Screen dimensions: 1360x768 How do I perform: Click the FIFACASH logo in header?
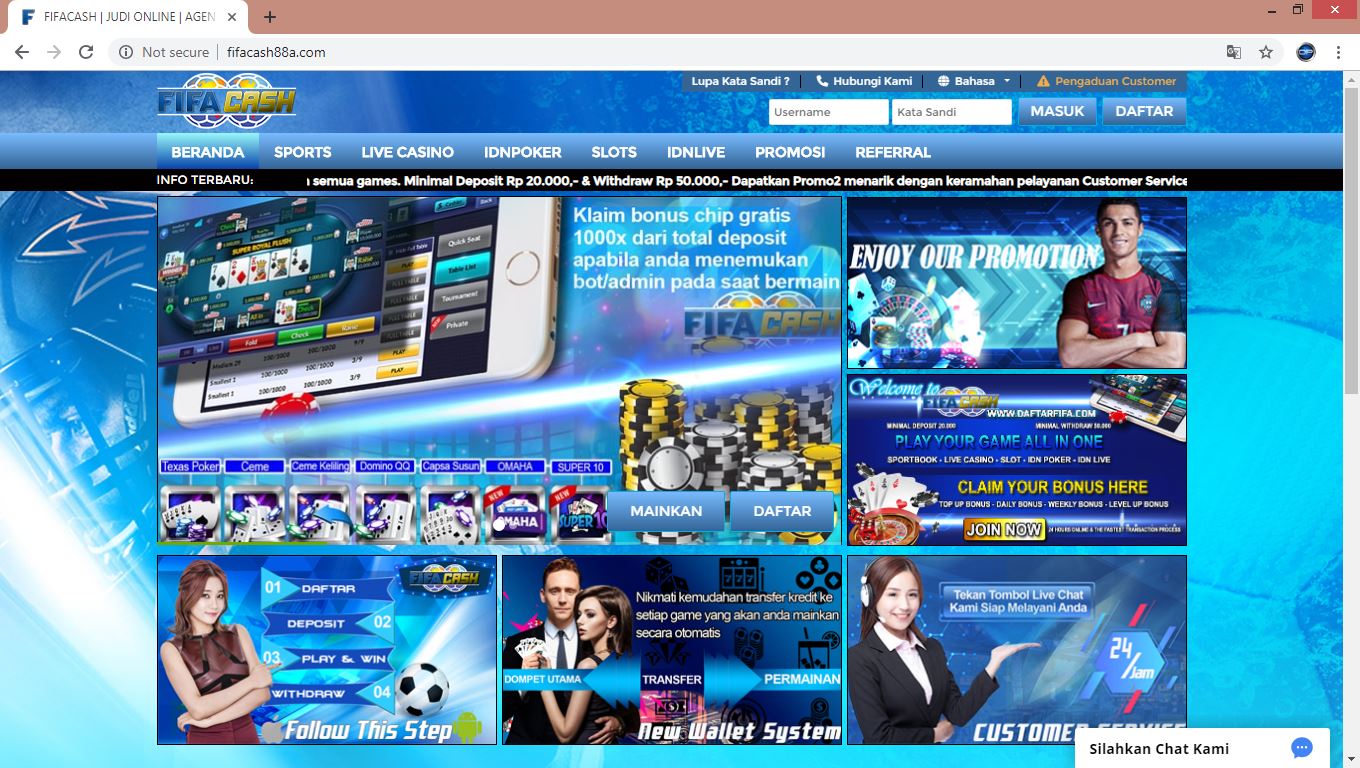tap(227, 101)
